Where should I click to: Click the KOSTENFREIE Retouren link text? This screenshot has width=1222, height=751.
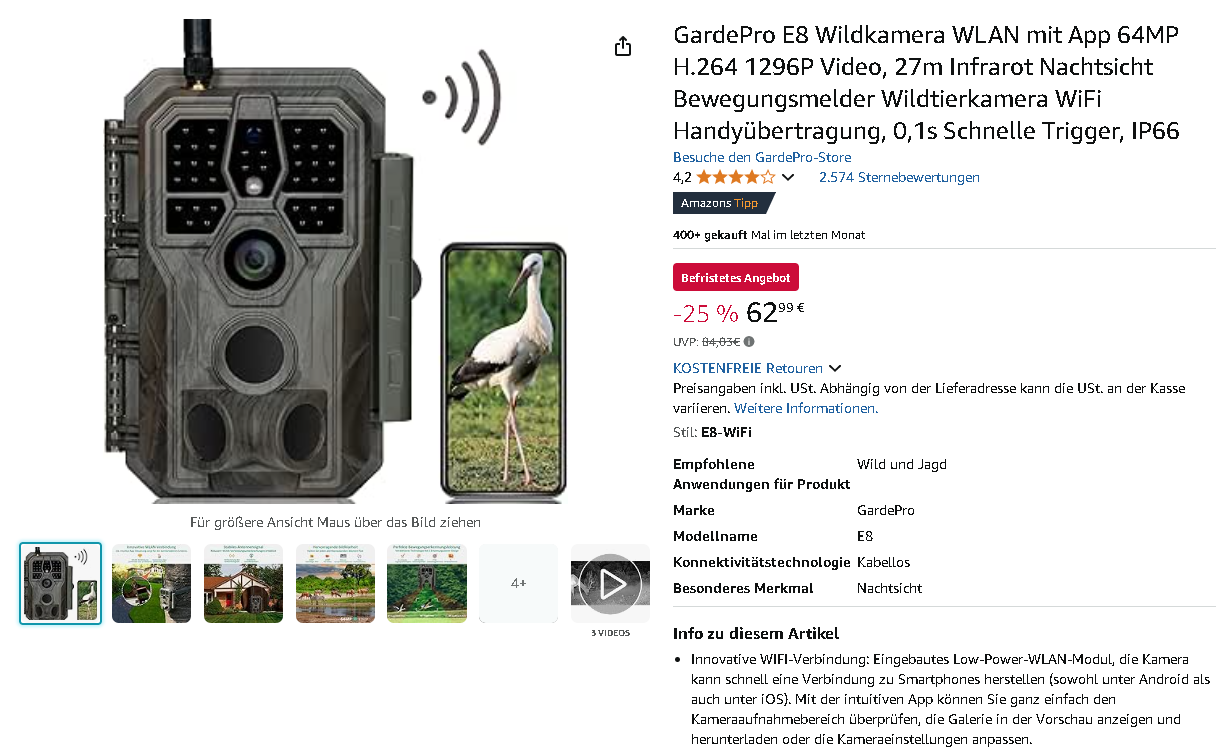pos(748,368)
